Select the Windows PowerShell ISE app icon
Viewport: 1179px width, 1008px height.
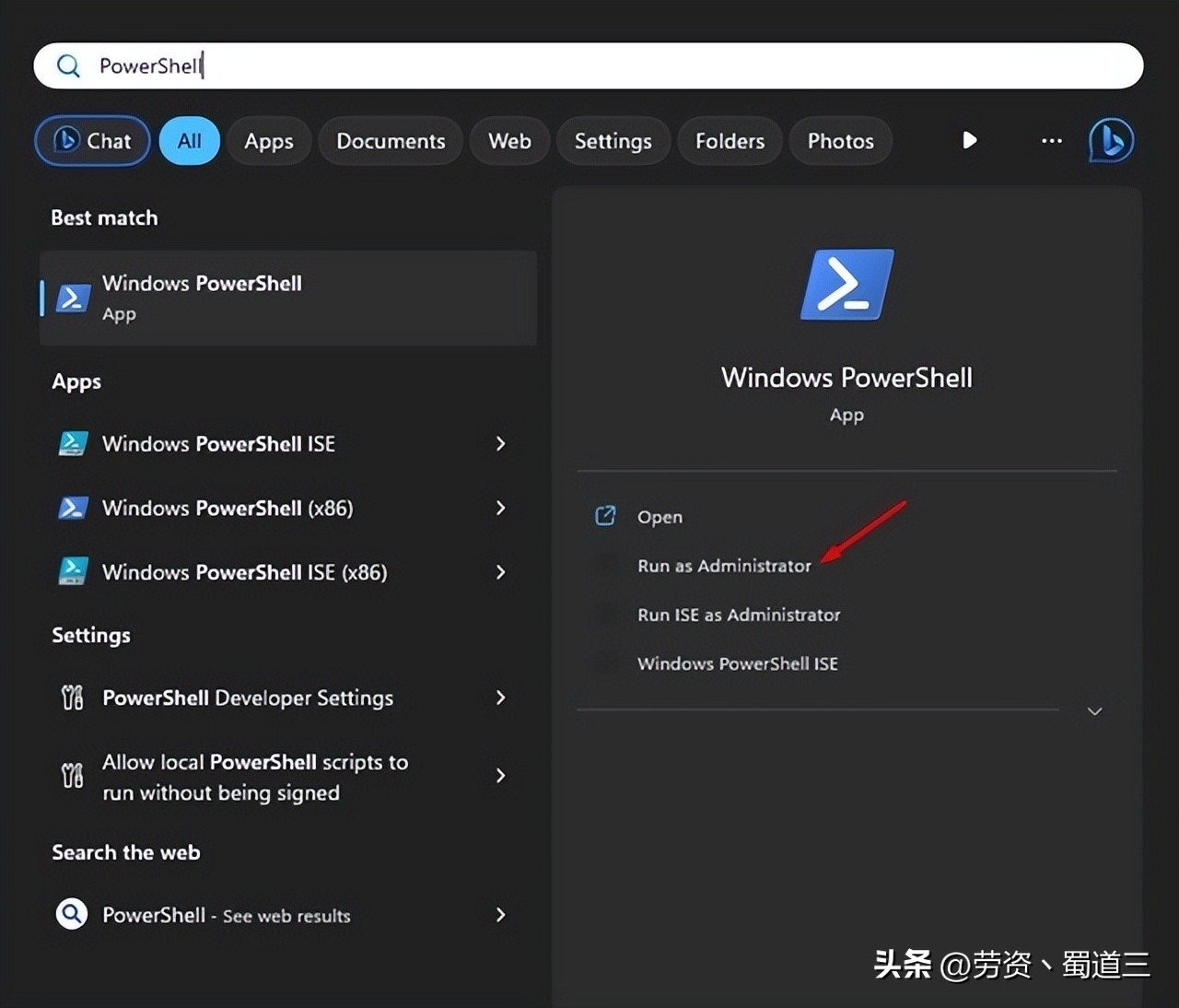[x=73, y=443]
